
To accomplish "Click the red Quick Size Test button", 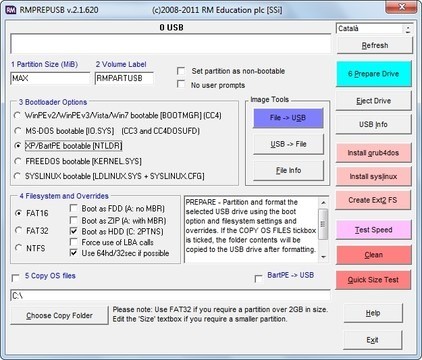I will [x=373, y=280].
